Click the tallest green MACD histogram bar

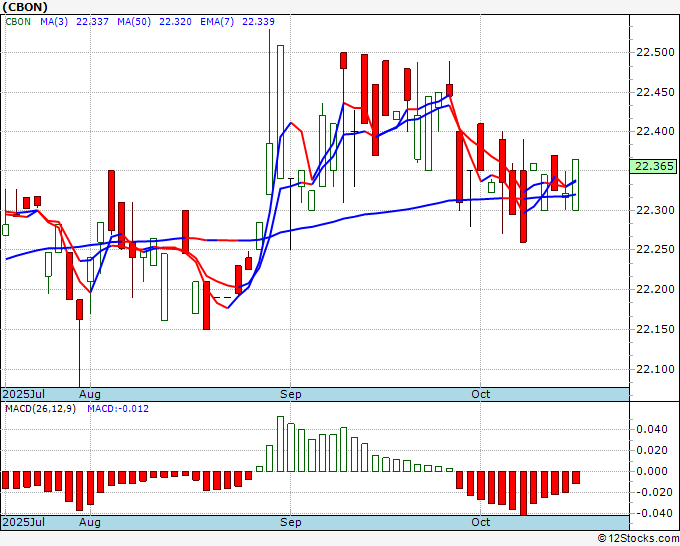click(x=280, y=444)
